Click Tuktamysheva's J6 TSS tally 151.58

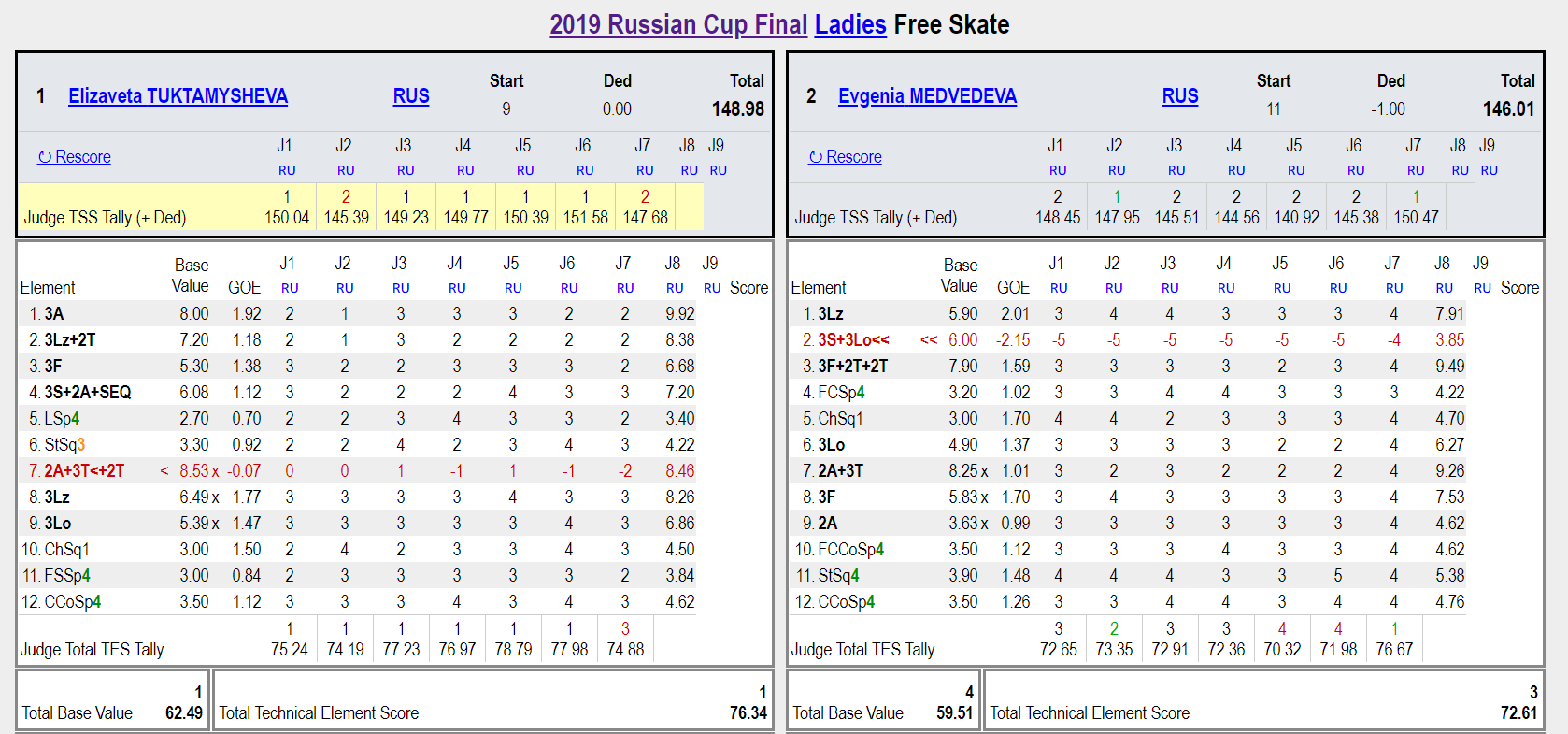585,217
